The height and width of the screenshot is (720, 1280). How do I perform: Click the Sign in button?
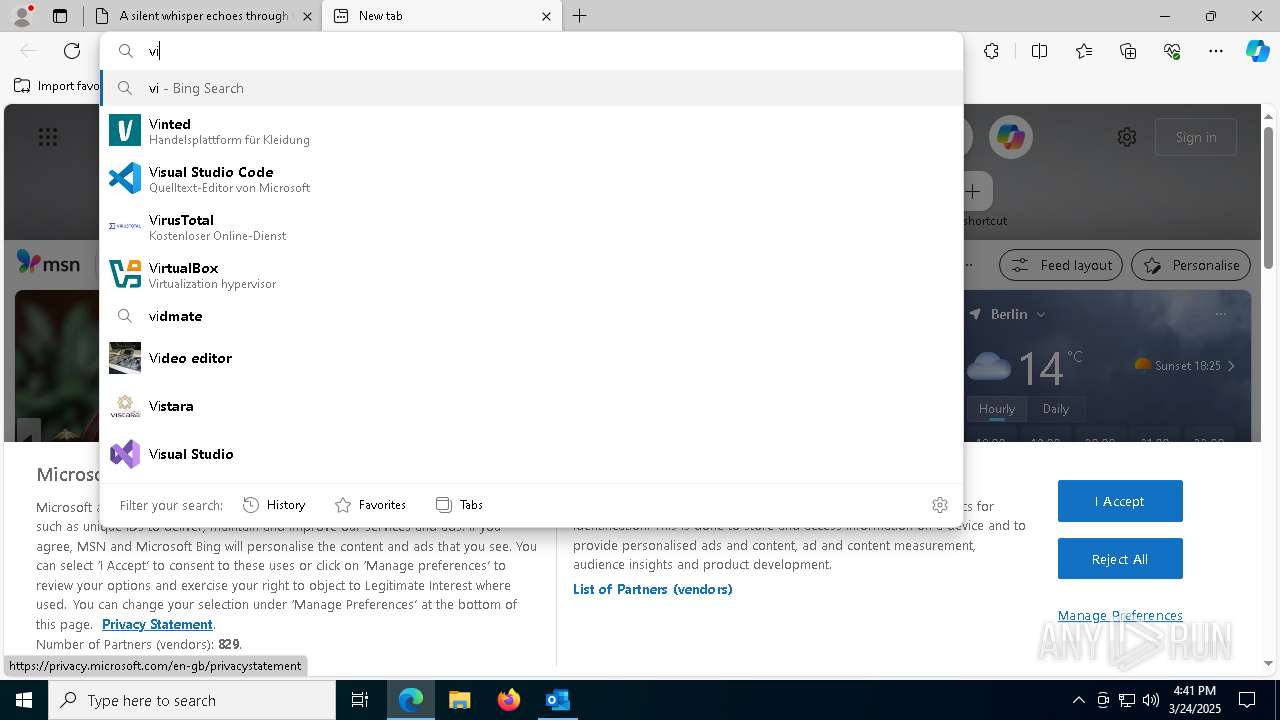point(1196,137)
